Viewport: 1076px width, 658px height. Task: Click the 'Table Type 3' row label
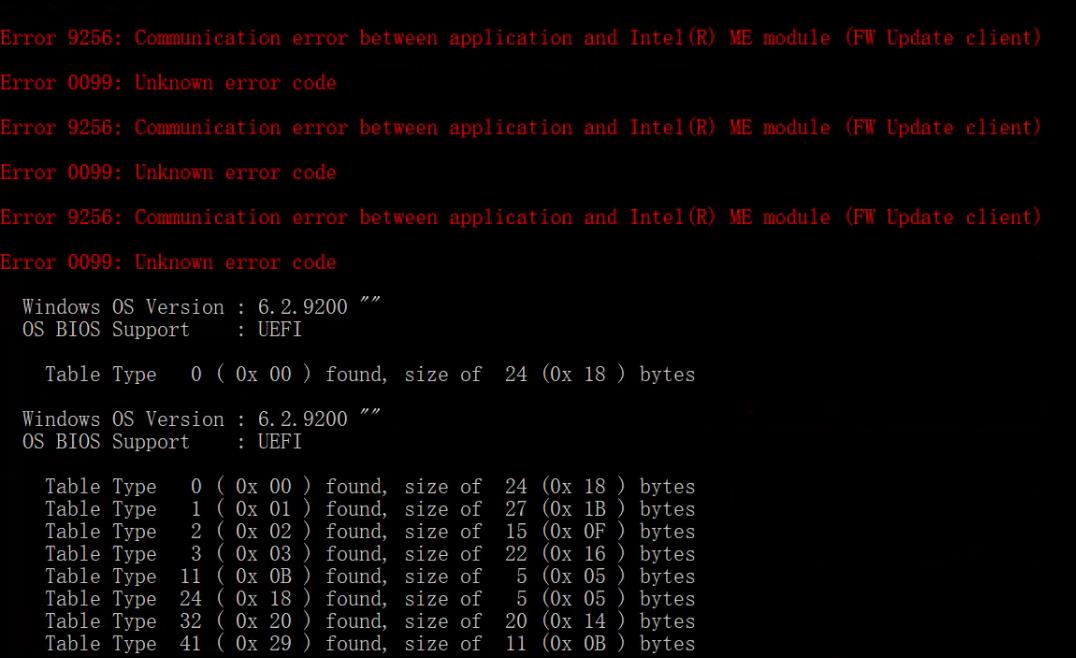(123, 554)
